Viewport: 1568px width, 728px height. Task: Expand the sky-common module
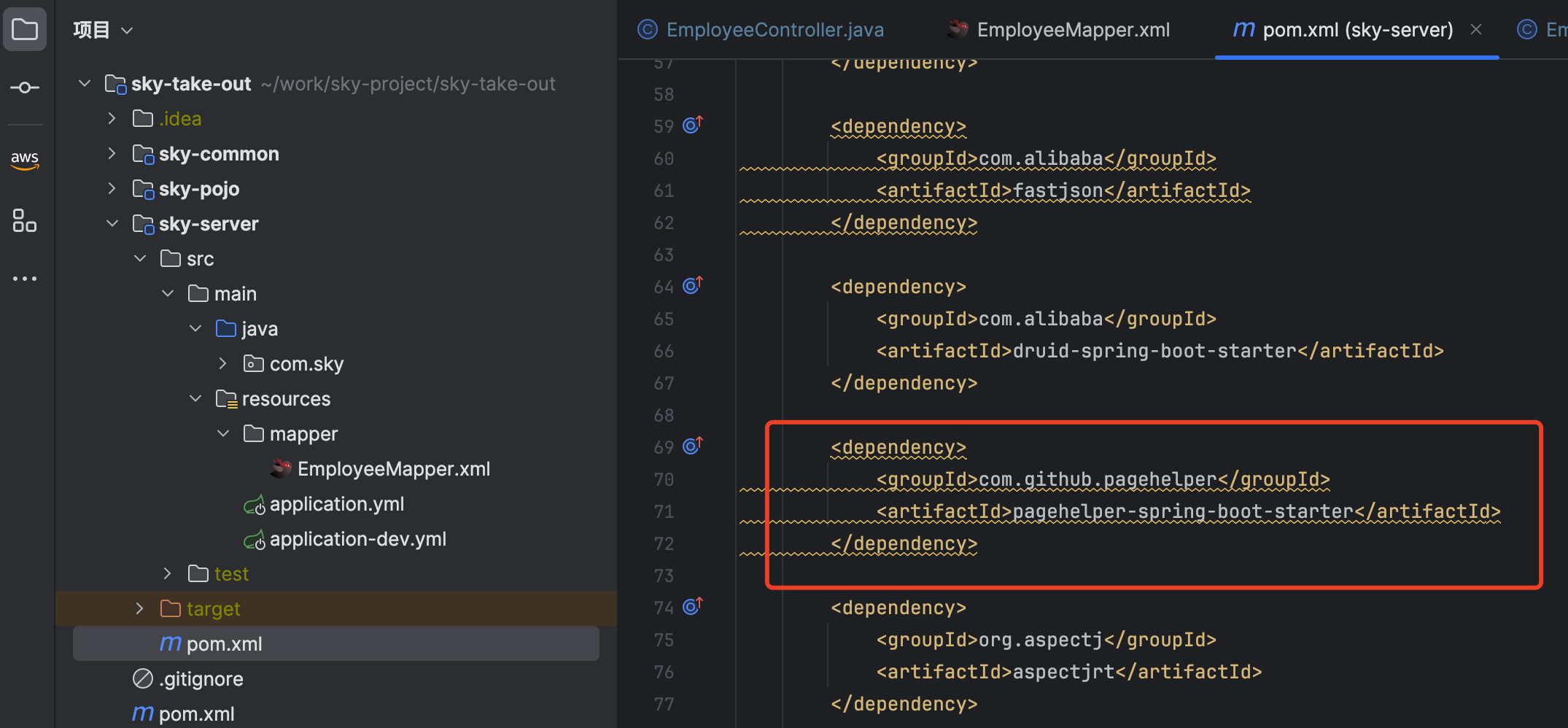tap(112, 153)
